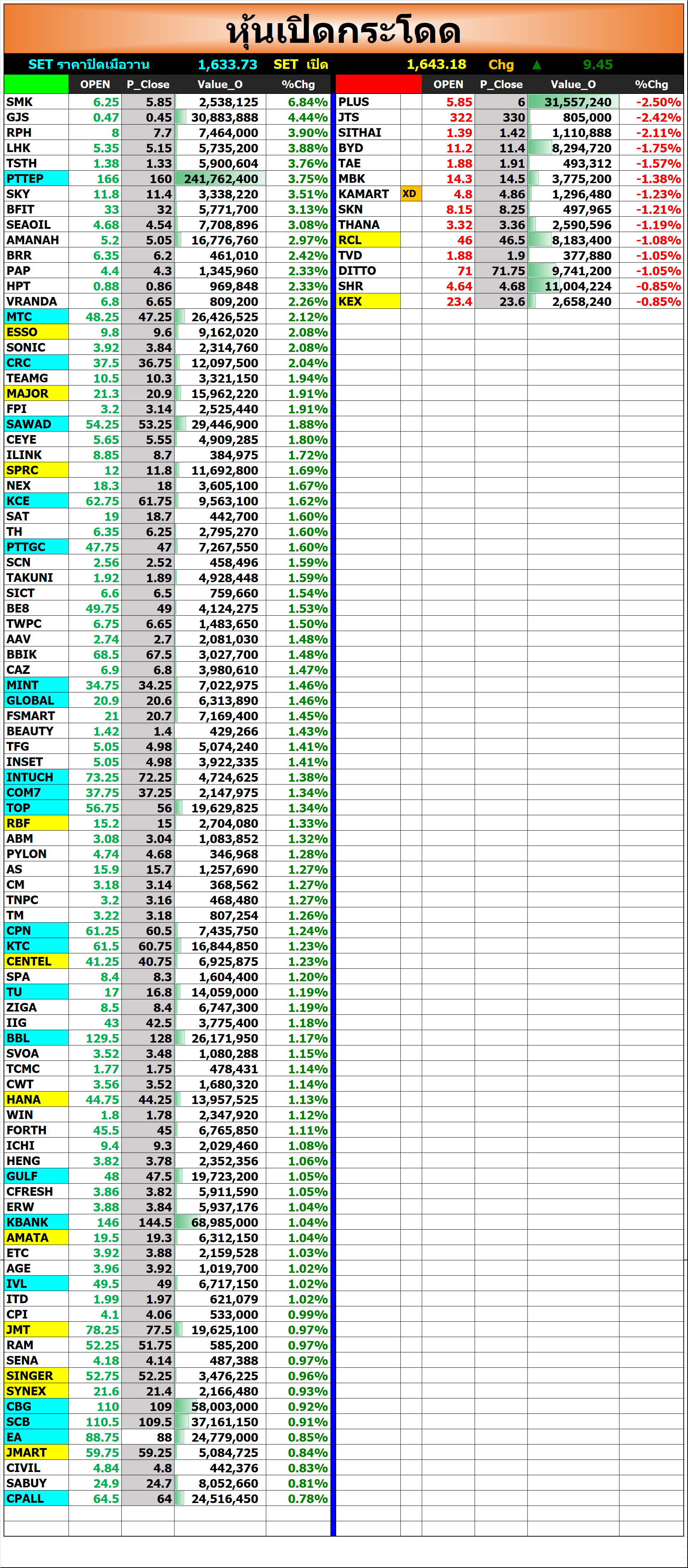Click the KCE ticker cell
The height and width of the screenshot is (1568, 688).
point(36,501)
